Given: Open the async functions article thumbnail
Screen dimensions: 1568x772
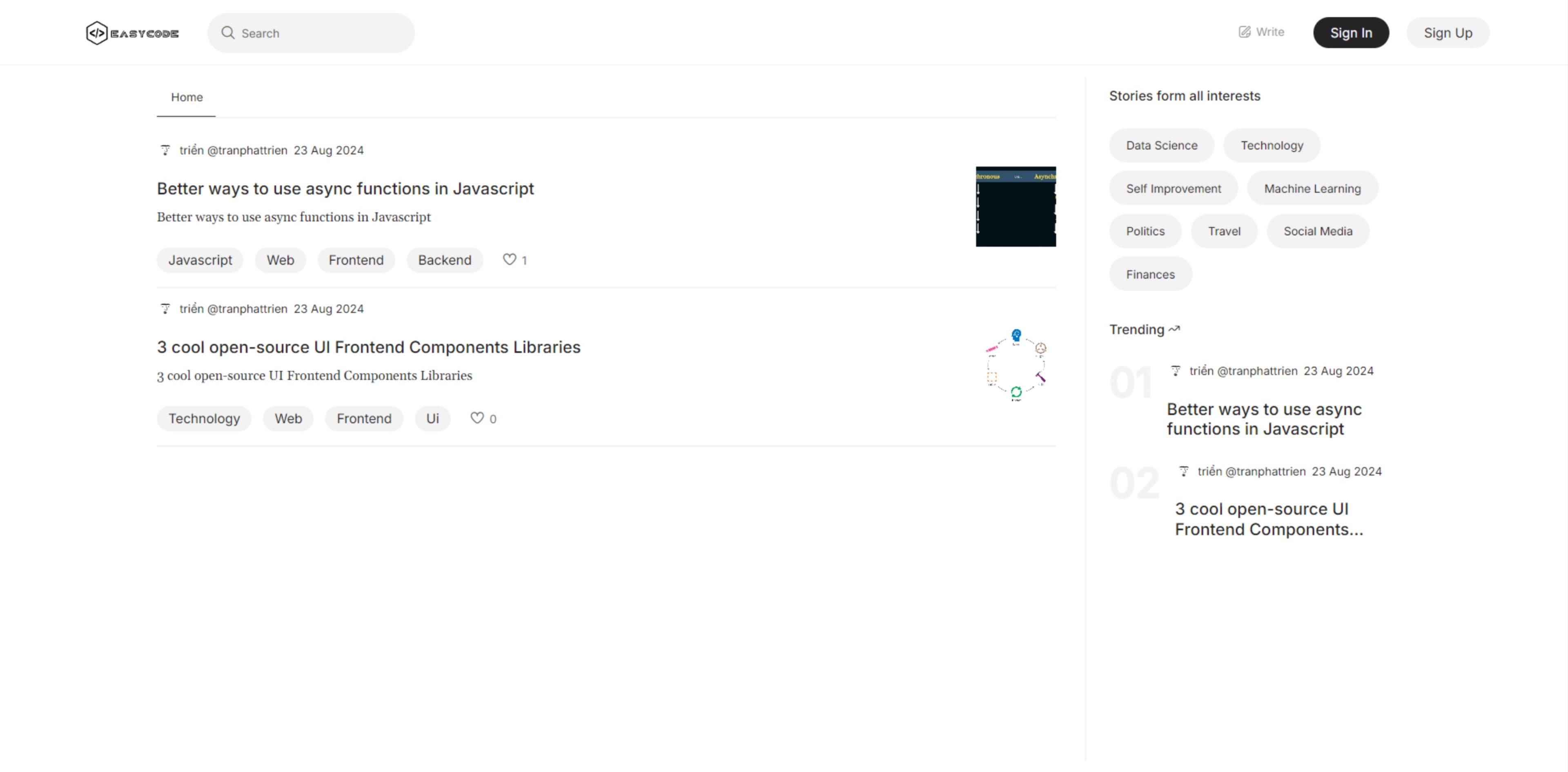Looking at the screenshot, I should [x=1015, y=206].
